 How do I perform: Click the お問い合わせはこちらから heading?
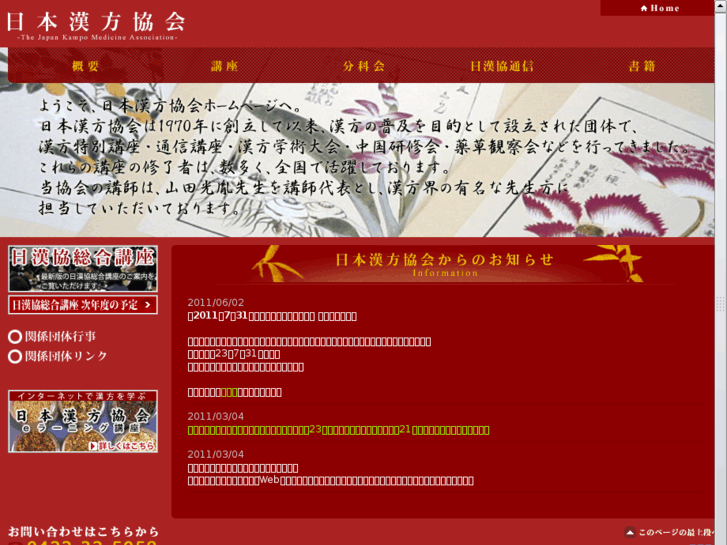[x=83, y=532]
